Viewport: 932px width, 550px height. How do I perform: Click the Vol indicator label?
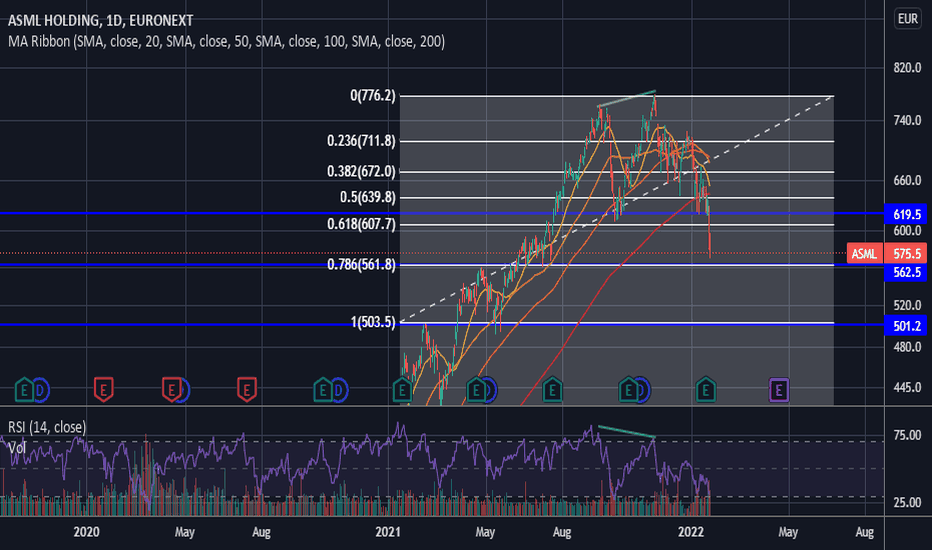click(17, 447)
